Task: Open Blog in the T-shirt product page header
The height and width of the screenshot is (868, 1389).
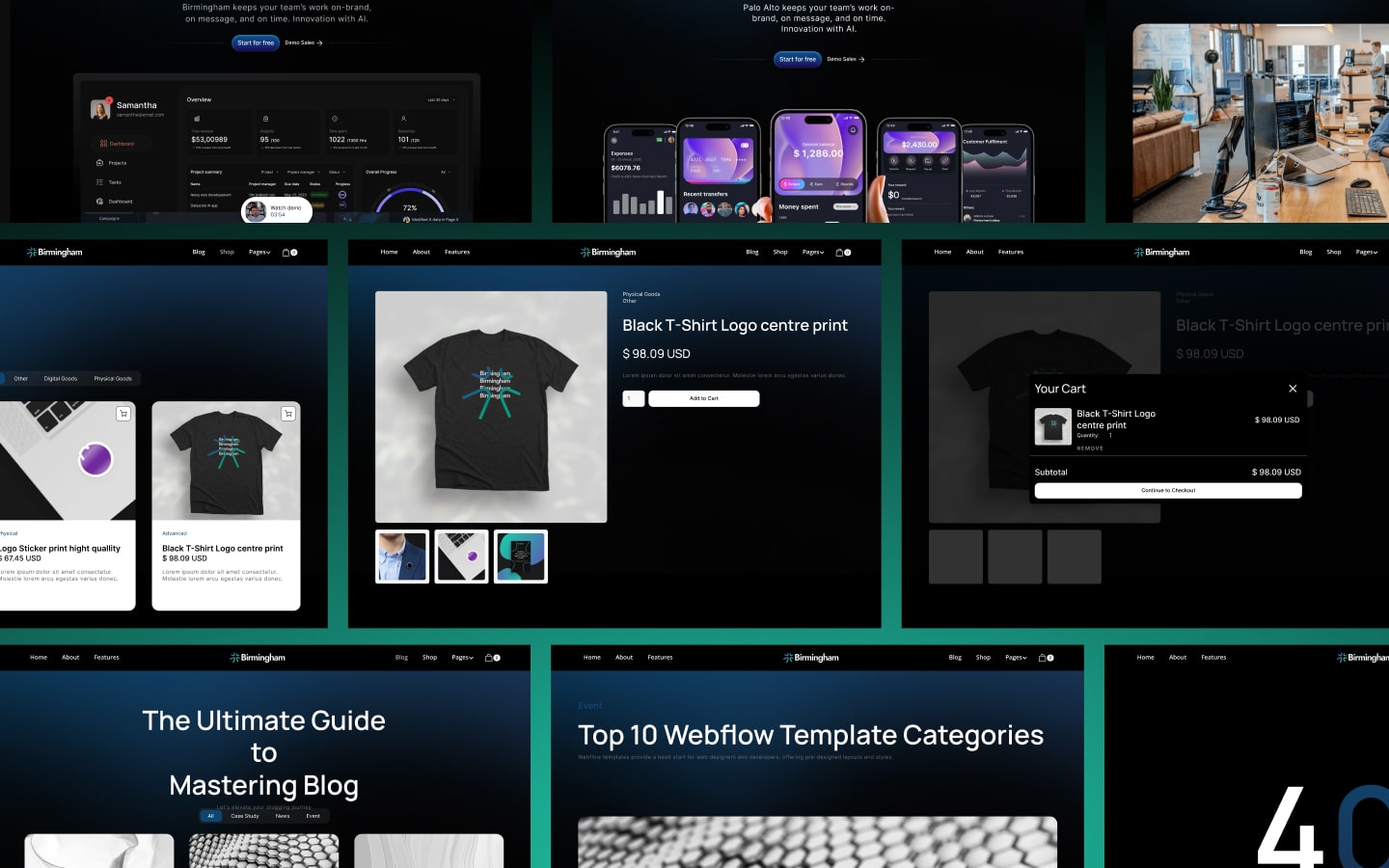Action: tap(752, 253)
